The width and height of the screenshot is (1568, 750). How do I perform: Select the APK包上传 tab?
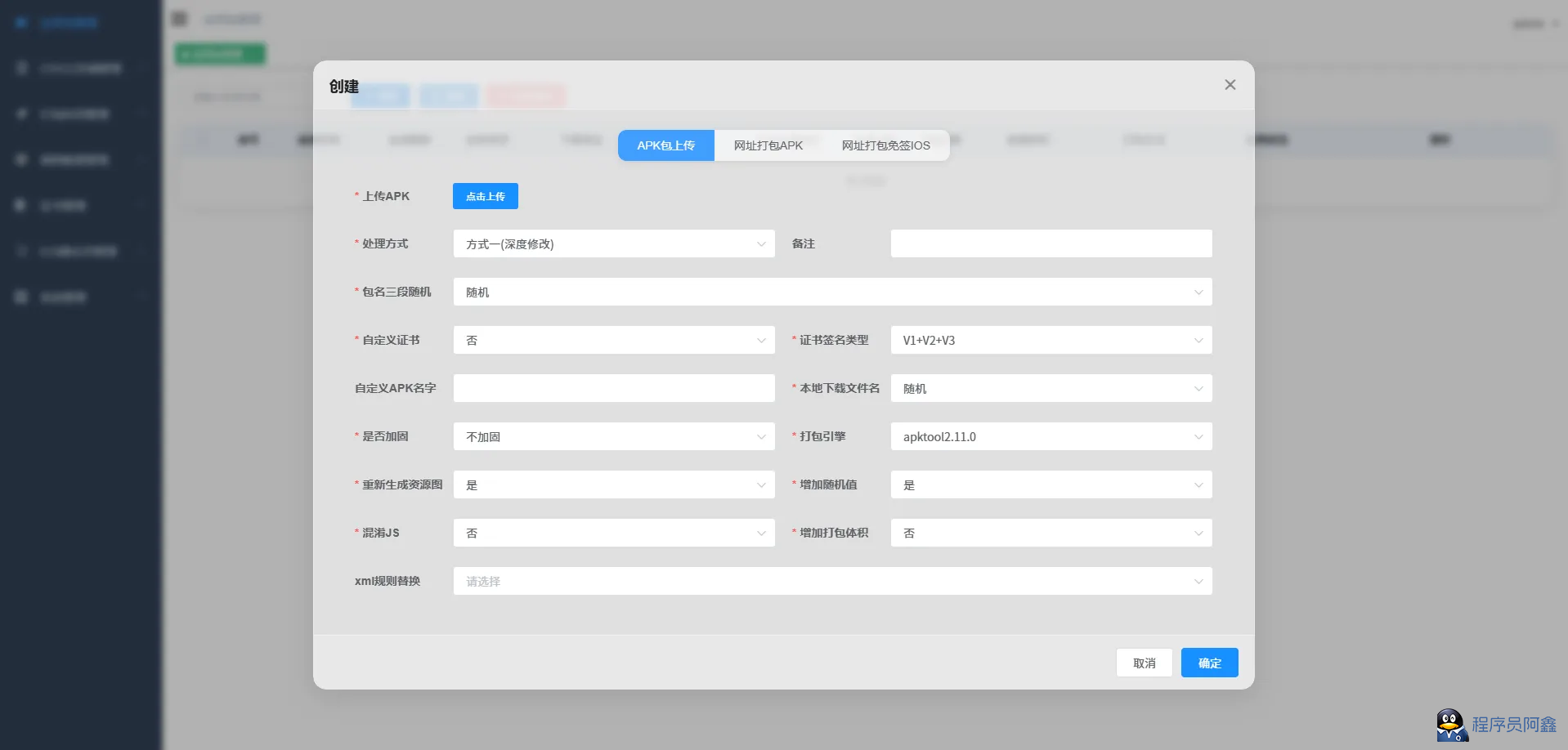pyautogui.click(x=665, y=145)
